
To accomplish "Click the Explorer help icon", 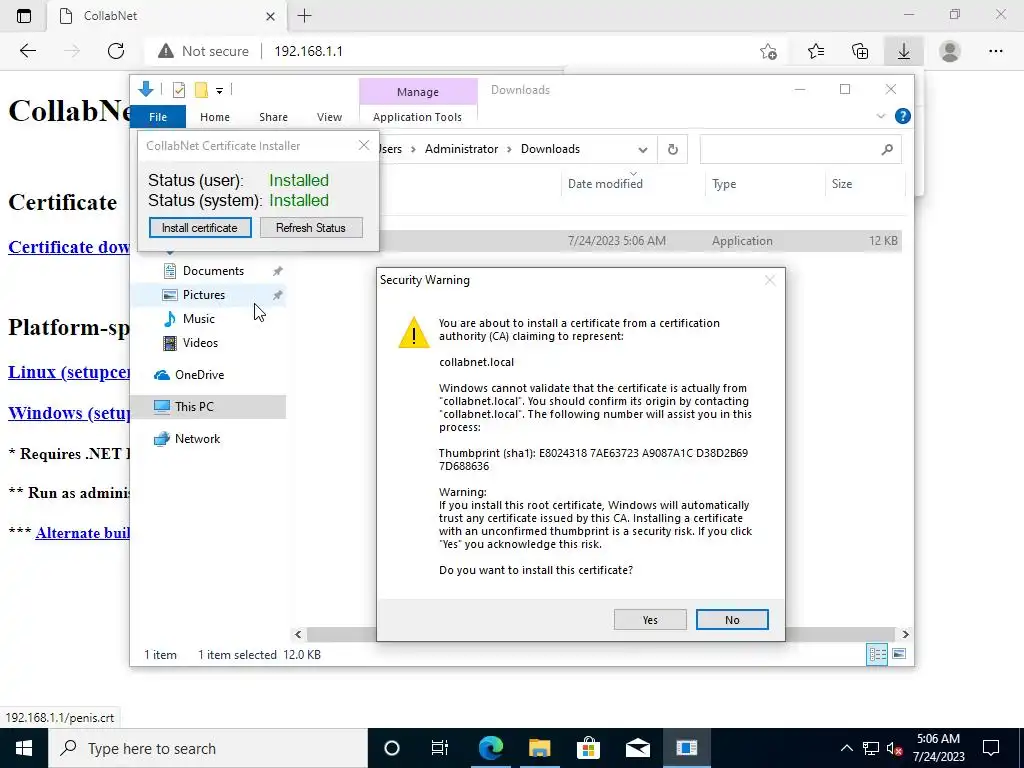I will pyautogui.click(x=903, y=116).
